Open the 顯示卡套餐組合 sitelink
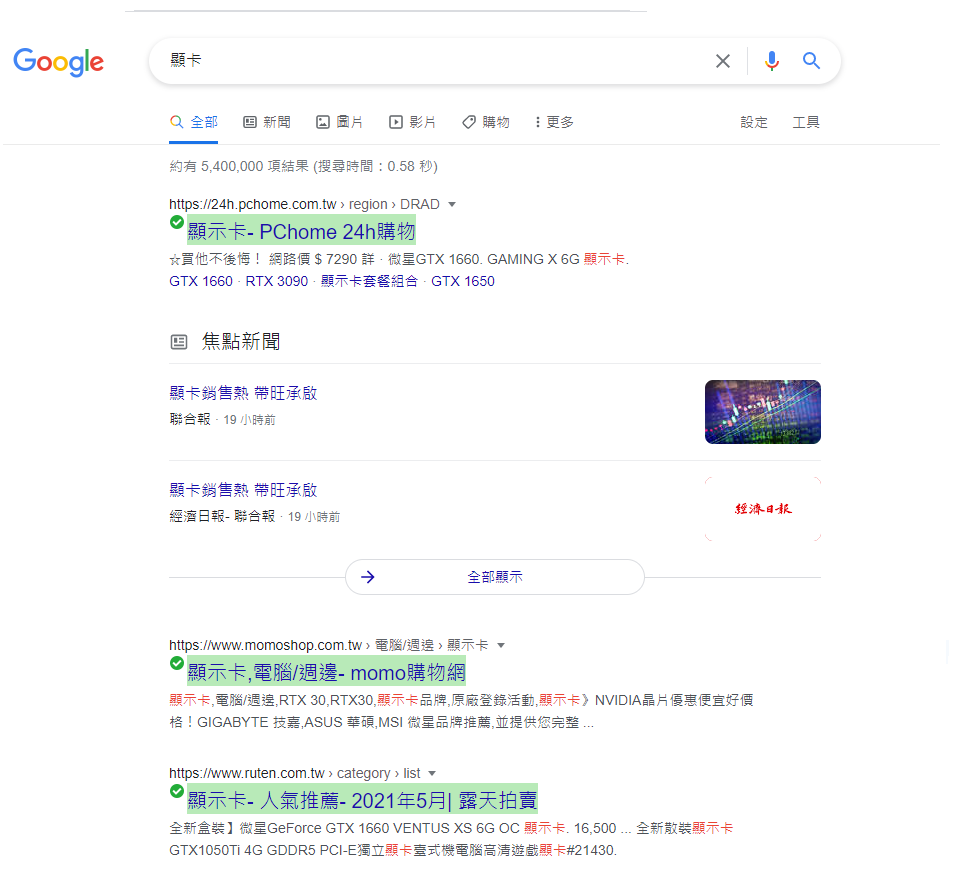 (369, 281)
